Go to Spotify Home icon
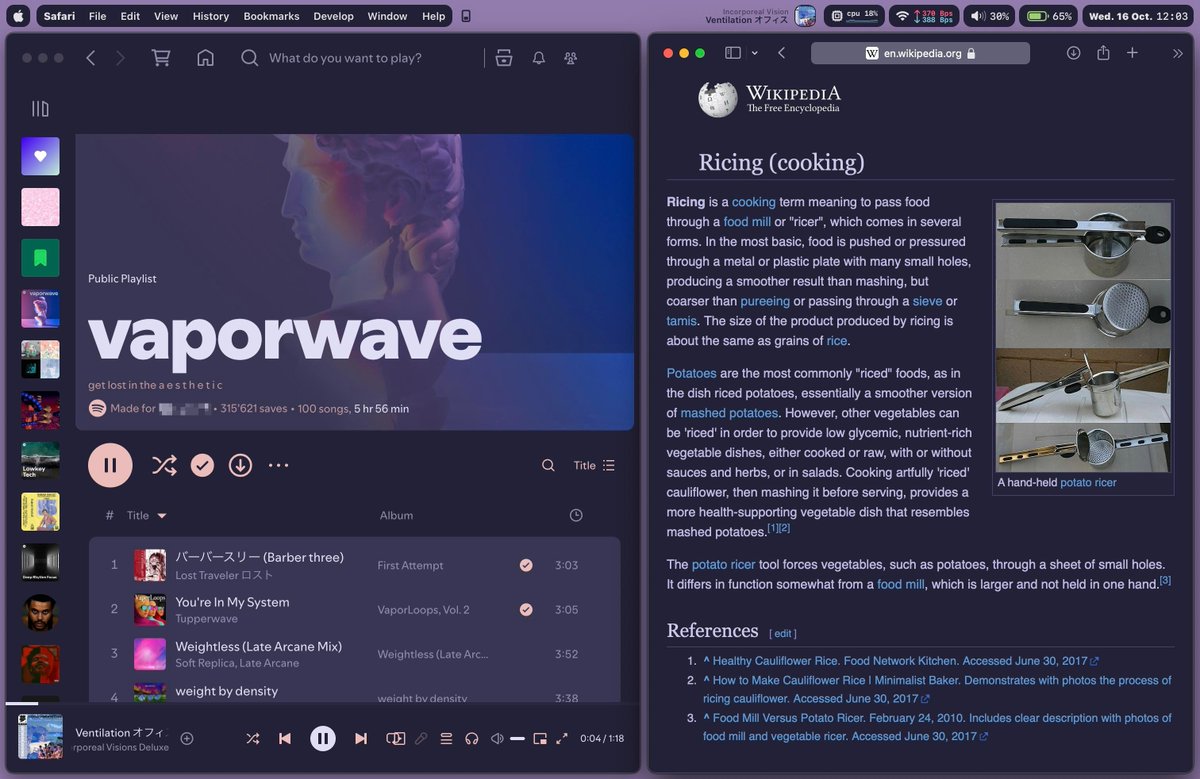This screenshot has height=779, width=1200. (205, 58)
